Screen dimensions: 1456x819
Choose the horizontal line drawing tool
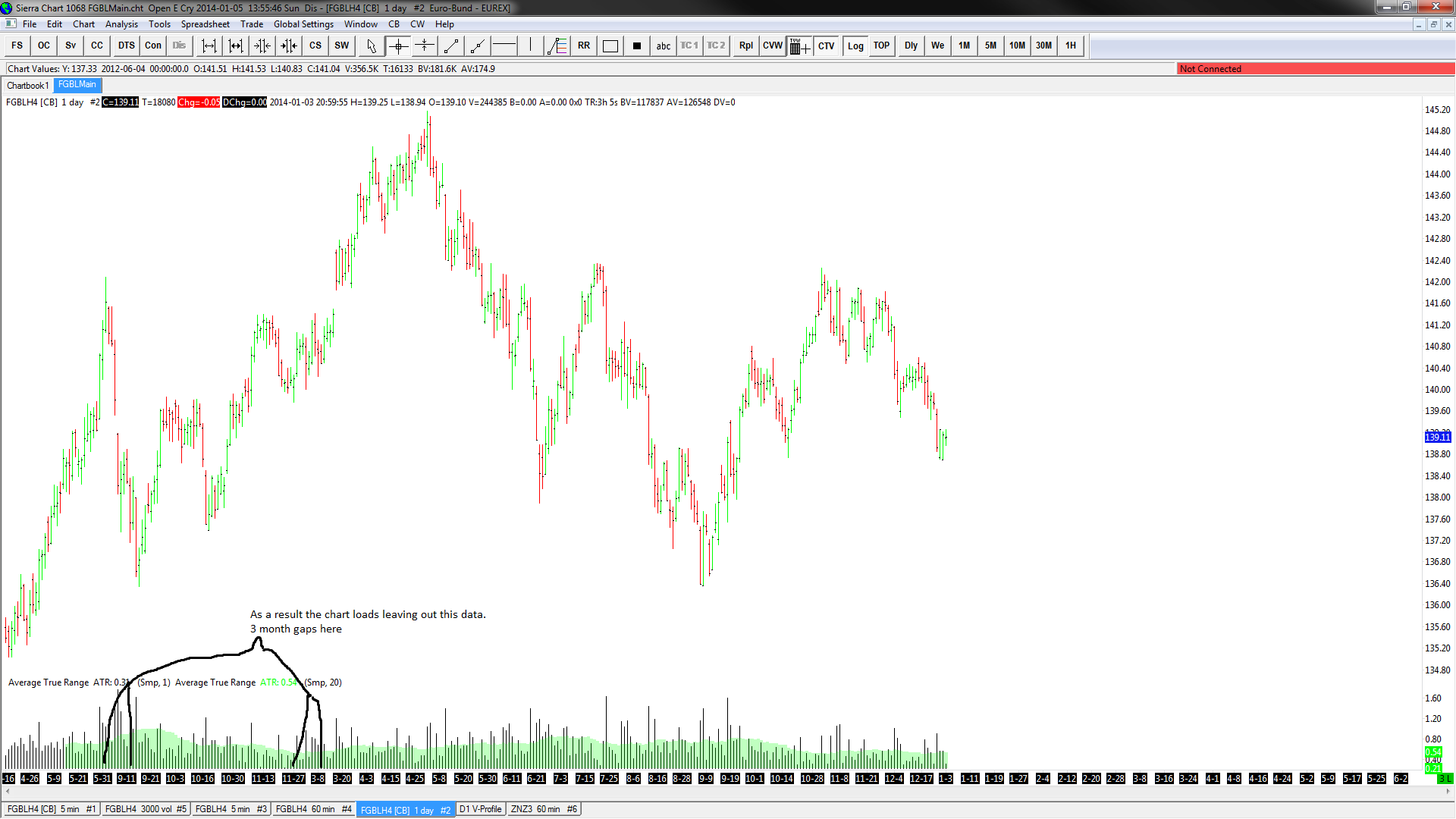[x=504, y=46]
